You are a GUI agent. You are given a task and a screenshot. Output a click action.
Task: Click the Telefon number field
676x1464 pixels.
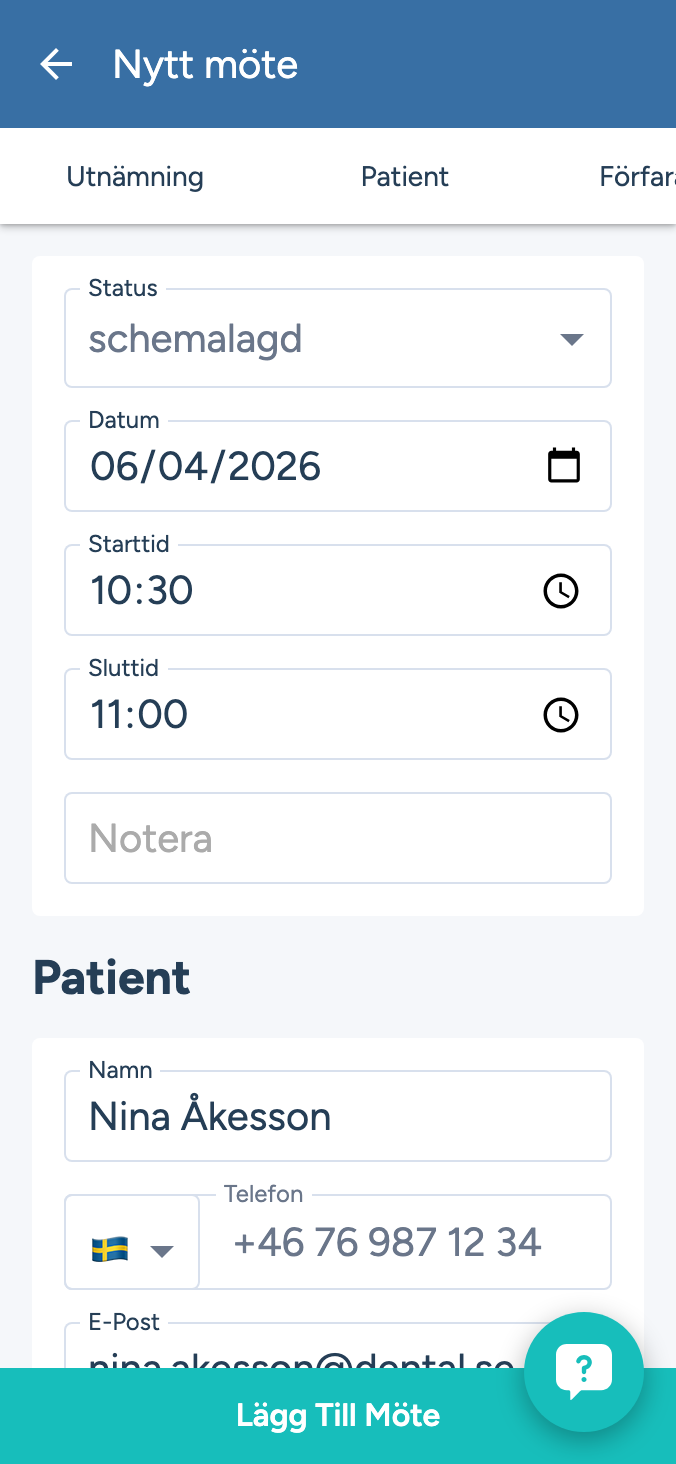405,1243
